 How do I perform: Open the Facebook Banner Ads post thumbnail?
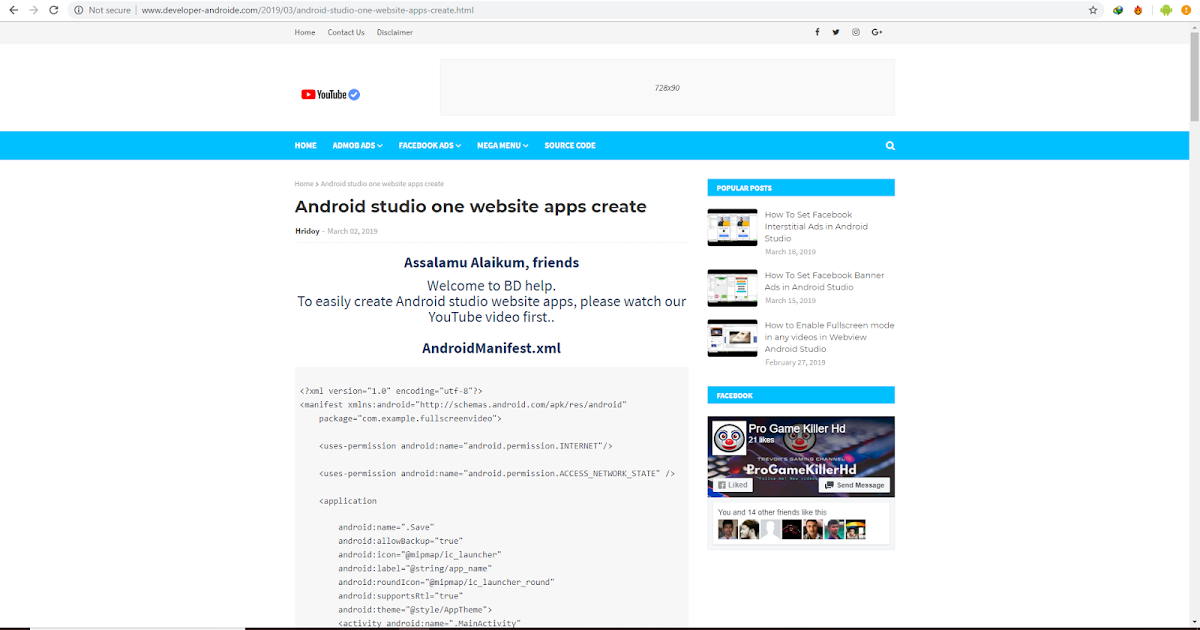732,288
